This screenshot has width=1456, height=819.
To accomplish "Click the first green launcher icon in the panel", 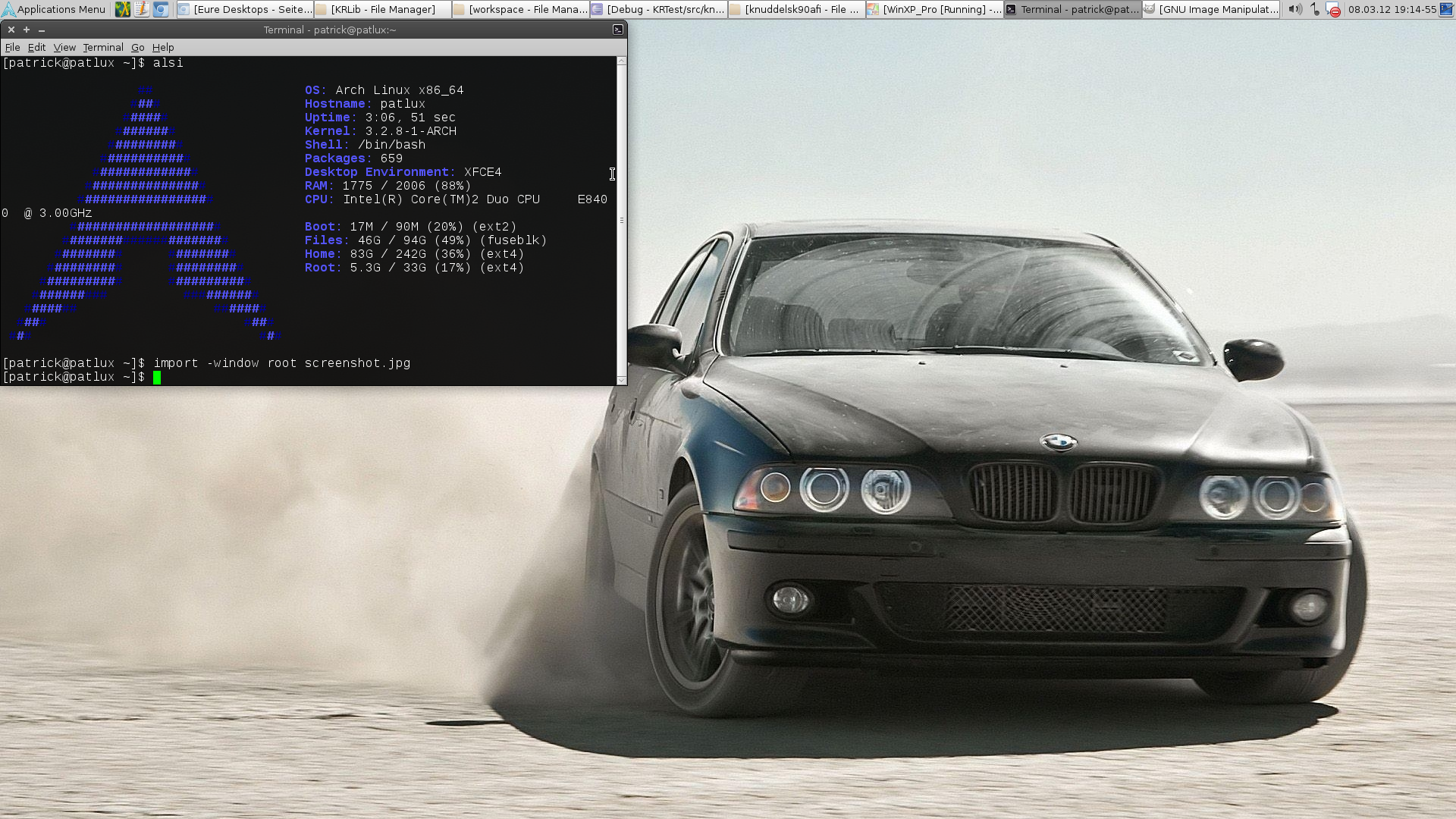I will click(x=122, y=9).
